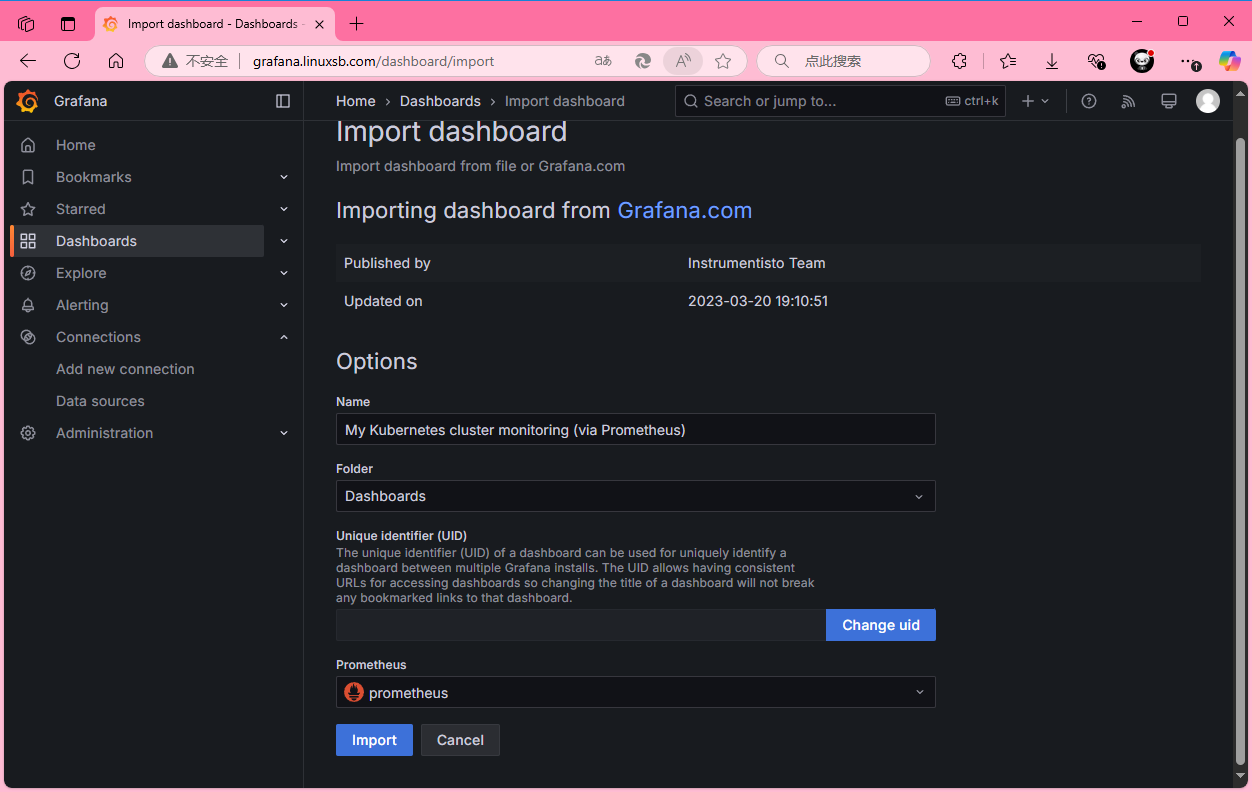Screen dimensions: 1252x792
Task: Open a new browser tab
Action: (357, 23)
